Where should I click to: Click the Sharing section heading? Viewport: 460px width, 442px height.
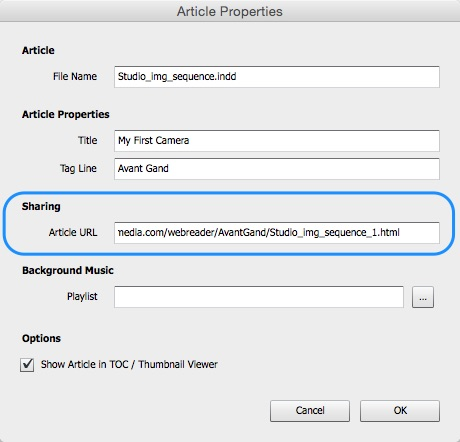click(41, 206)
